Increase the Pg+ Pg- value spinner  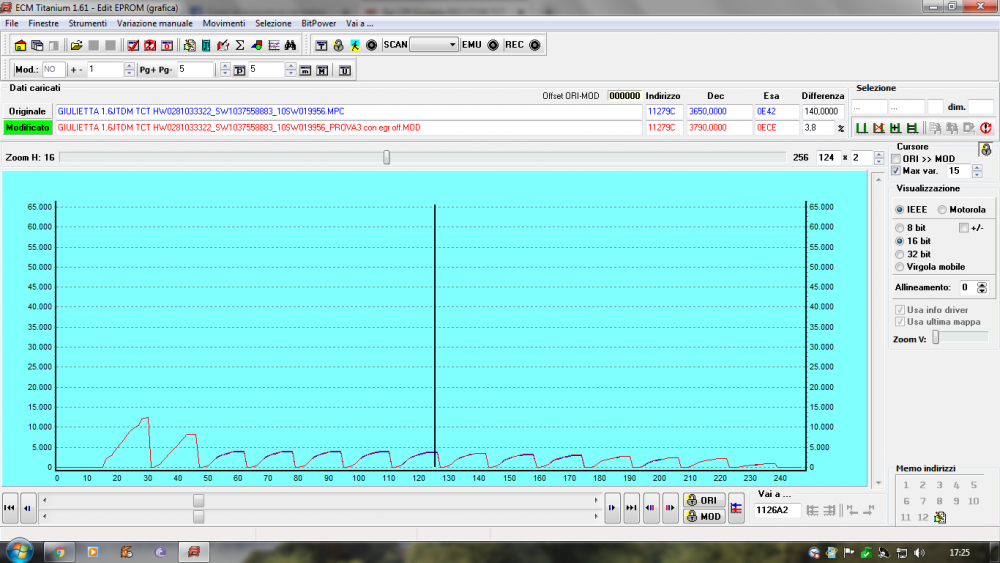[224, 66]
